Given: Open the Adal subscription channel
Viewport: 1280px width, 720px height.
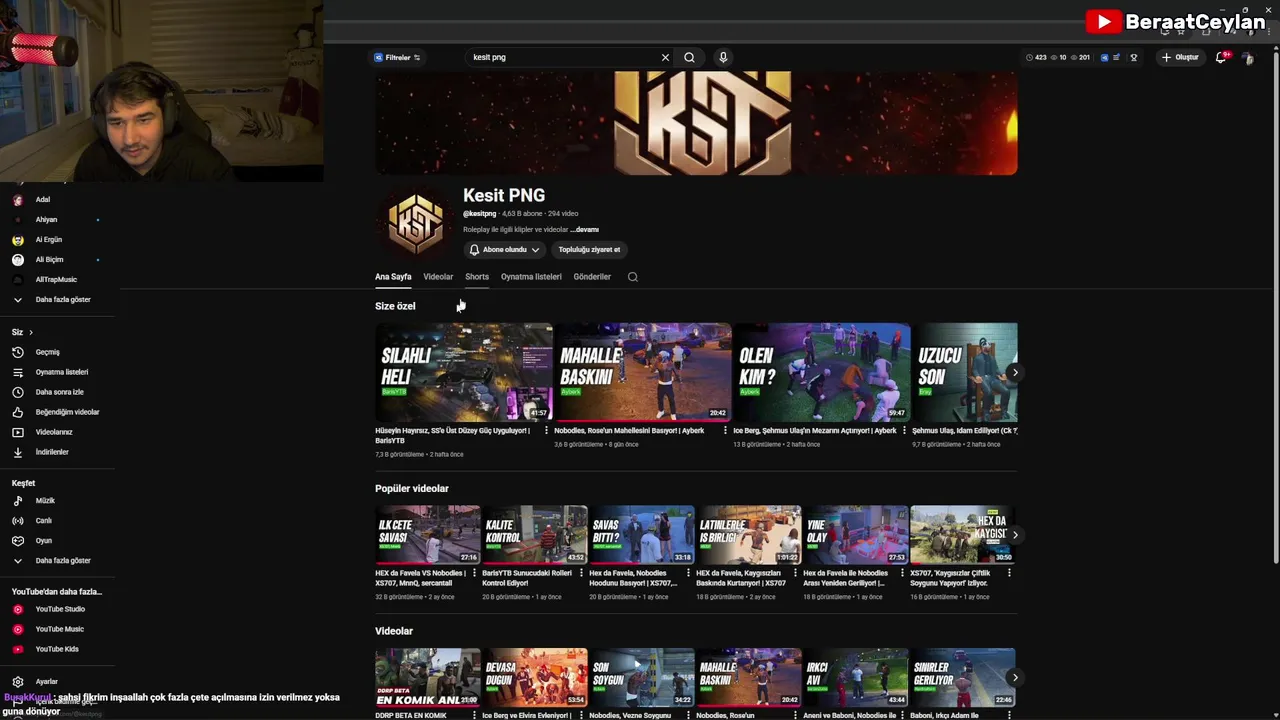Looking at the screenshot, I should [42, 200].
